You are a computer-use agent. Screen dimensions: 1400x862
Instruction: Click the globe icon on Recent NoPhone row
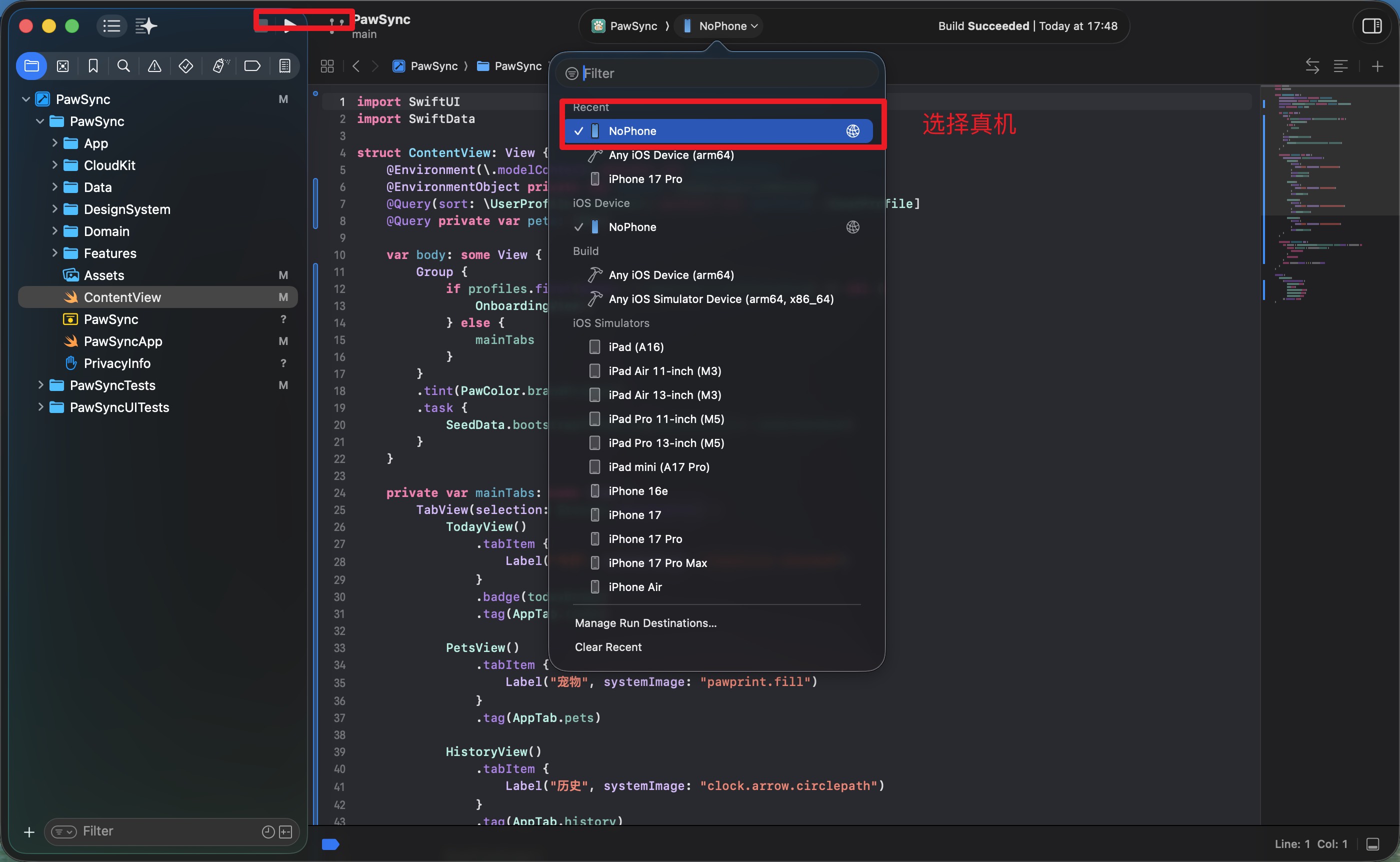coord(853,131)
